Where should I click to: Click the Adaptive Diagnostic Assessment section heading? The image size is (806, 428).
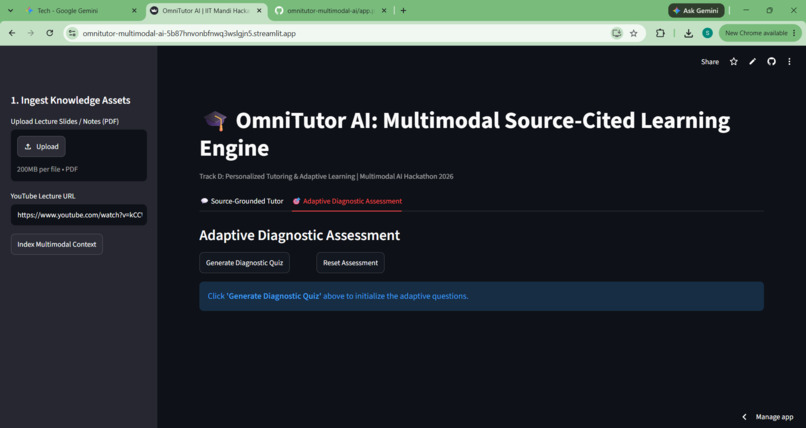[300, 235]
